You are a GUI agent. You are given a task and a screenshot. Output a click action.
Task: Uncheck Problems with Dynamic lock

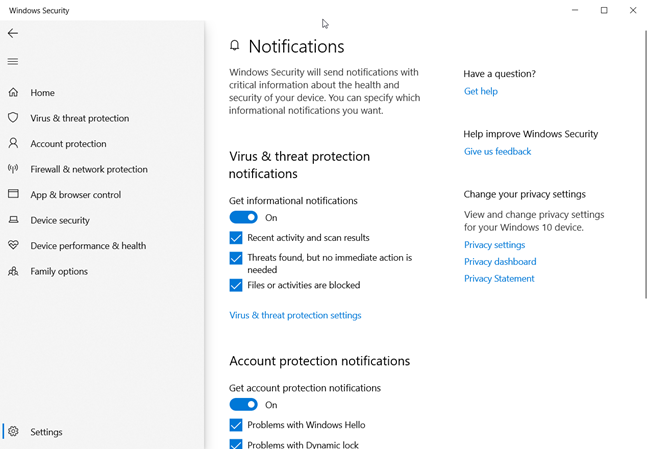[x=236, y=444]
